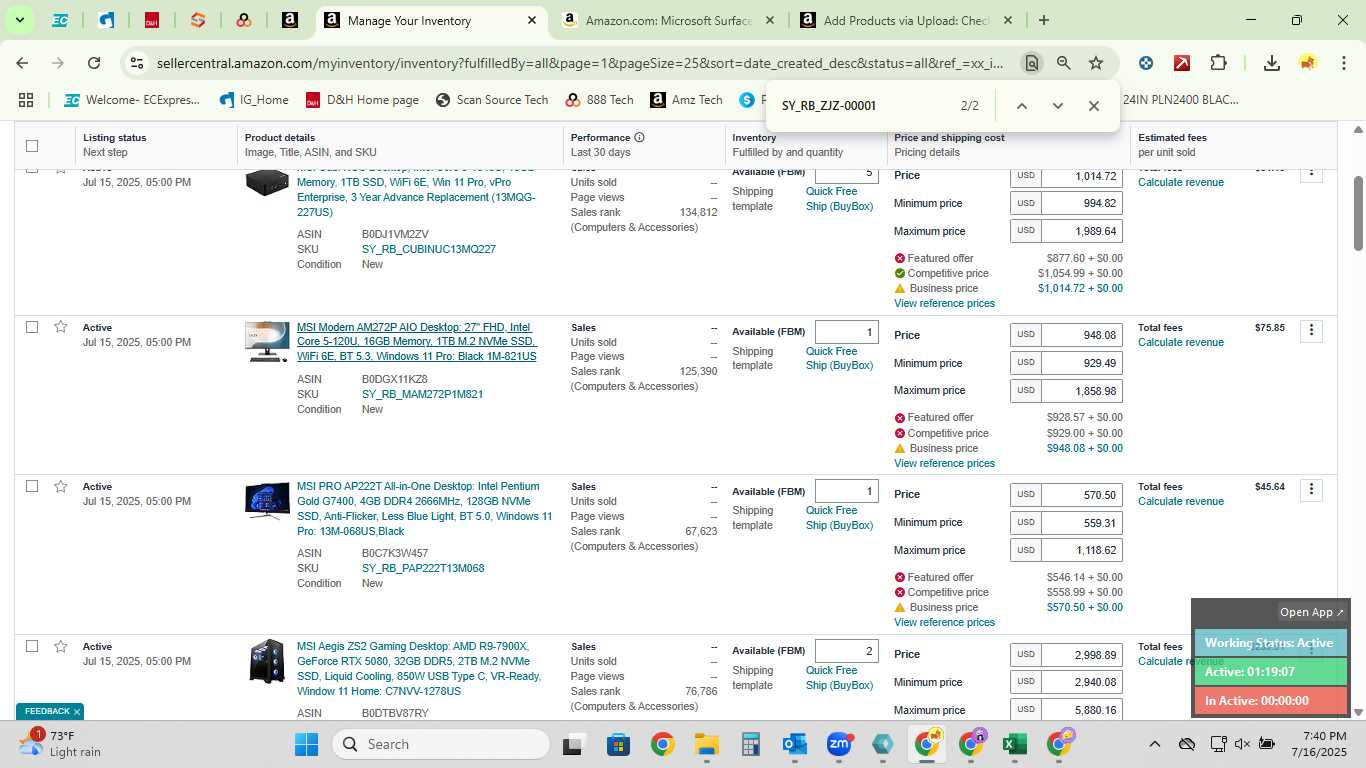Open the zoom magnifier icon in address bar
The height and width of the screenshot is (768, 1366).
pos(1064,63)
